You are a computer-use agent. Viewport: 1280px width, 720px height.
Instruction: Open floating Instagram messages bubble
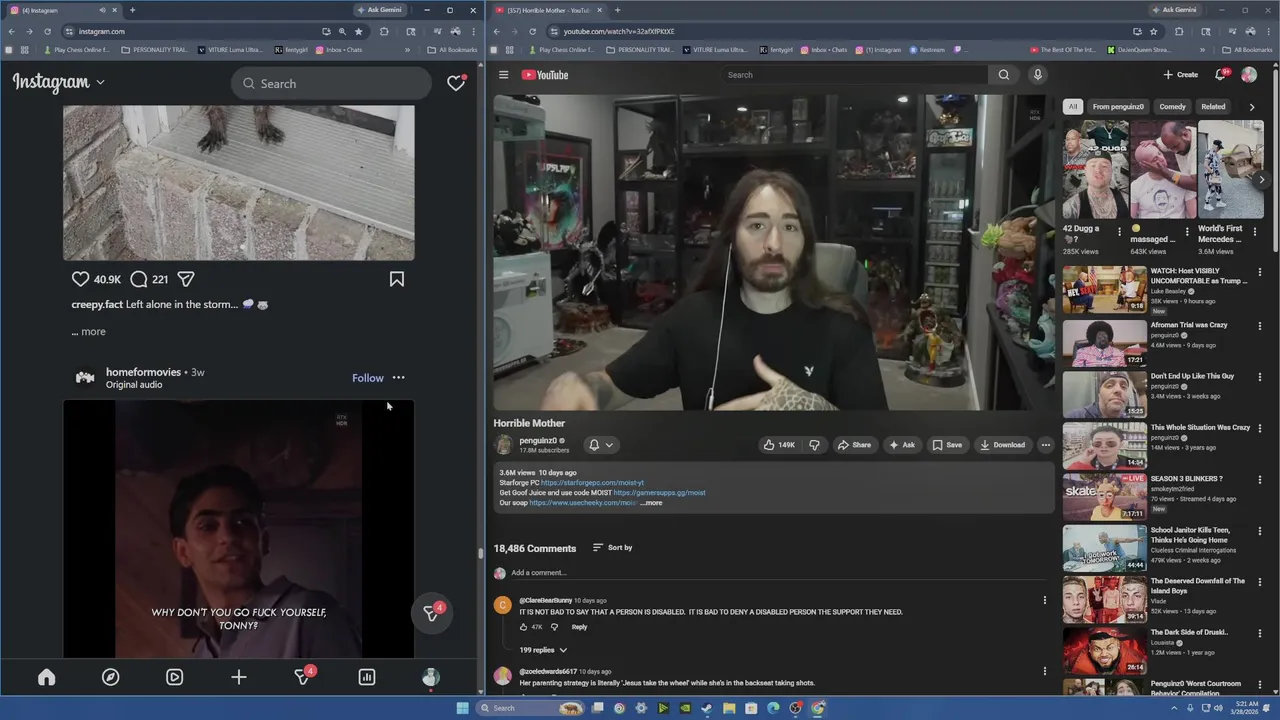pos(432,613)
